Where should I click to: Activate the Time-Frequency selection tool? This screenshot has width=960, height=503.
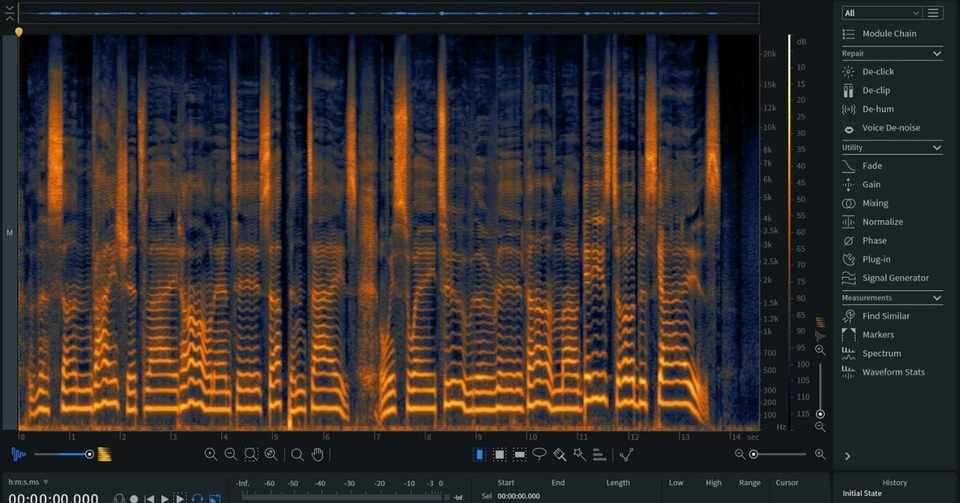point(500,455)
